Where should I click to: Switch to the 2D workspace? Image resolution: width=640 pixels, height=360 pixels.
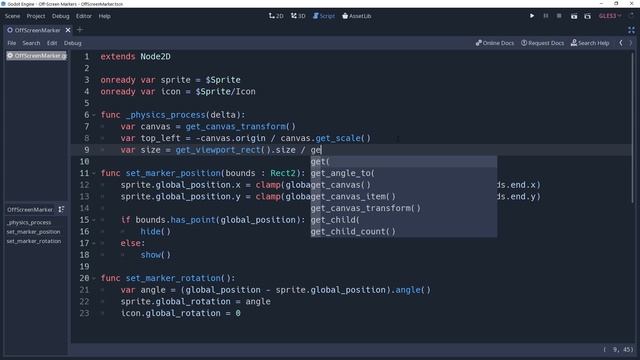(x=276, y=16)
